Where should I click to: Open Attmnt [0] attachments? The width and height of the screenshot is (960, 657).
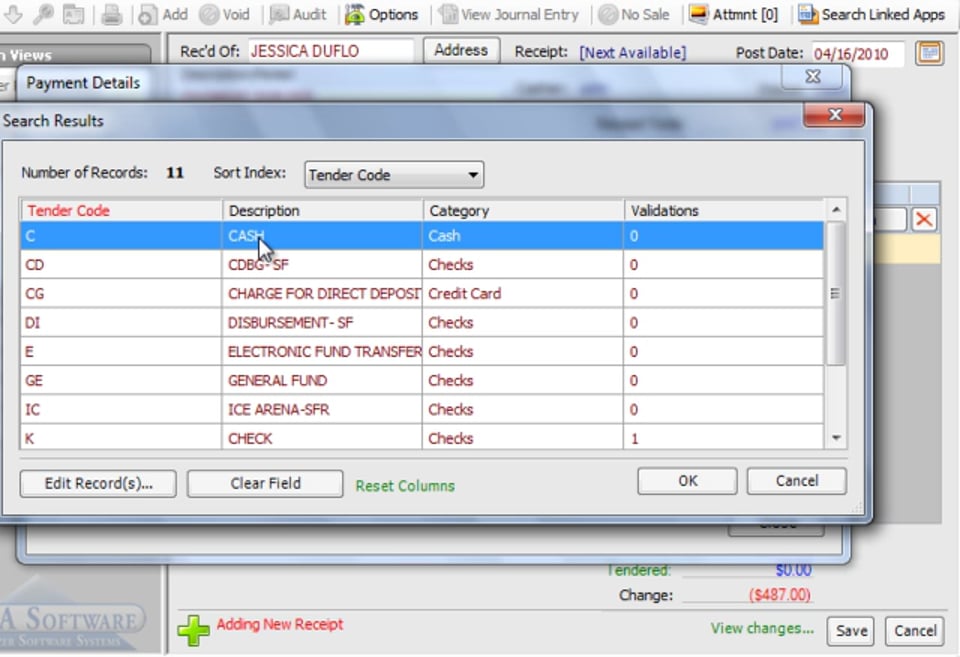coord(733,14)
